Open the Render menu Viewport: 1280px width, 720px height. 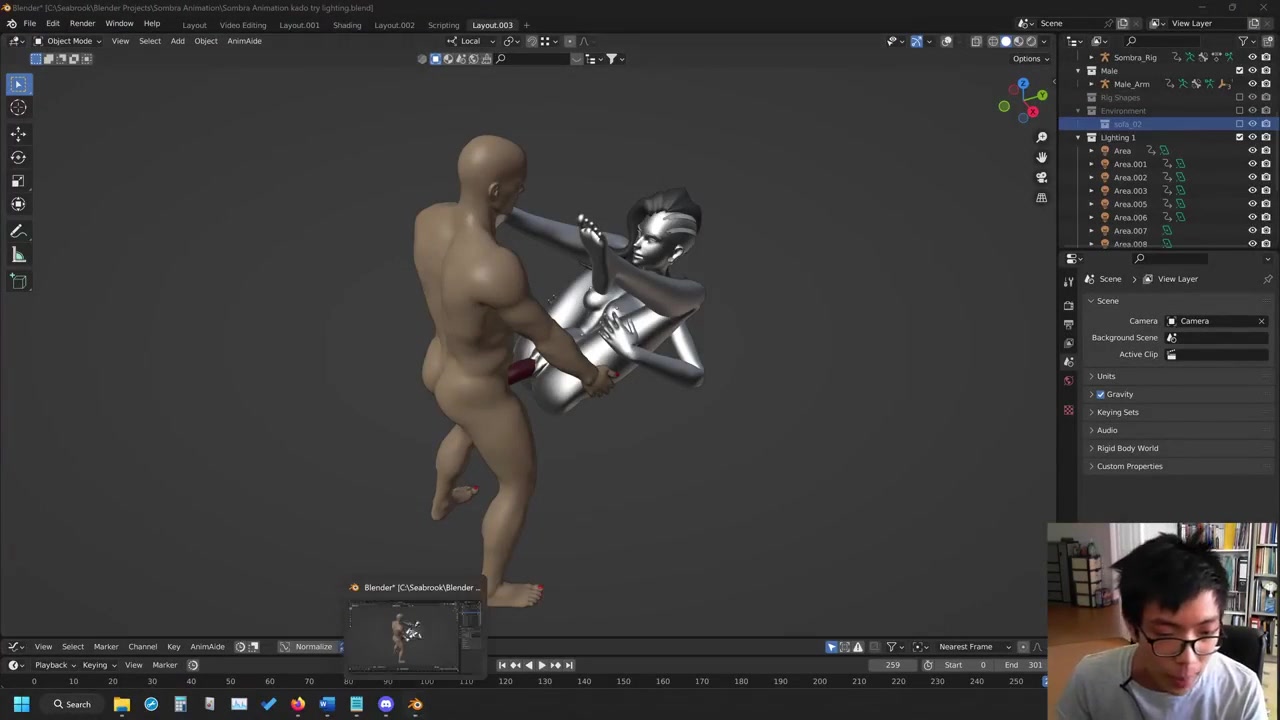pyautogui.click(x=82, y=23)
